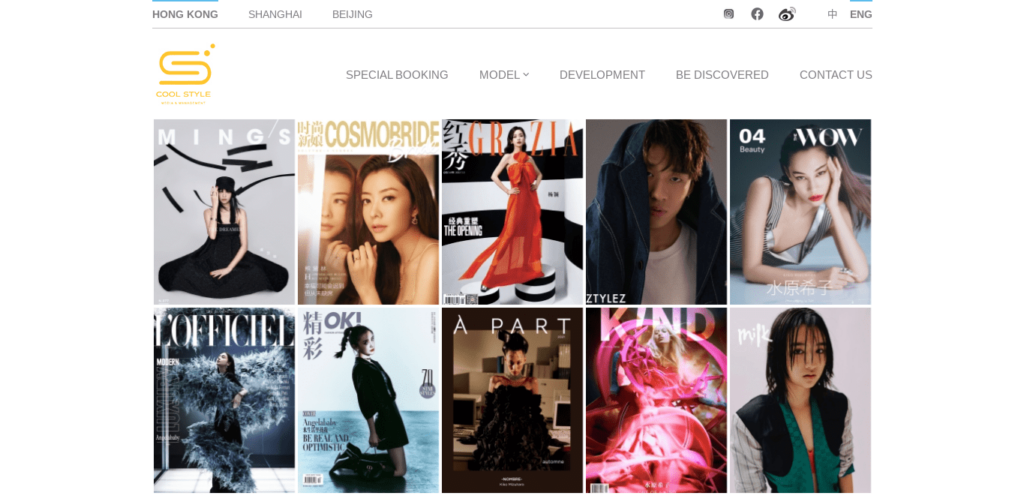Expand the Model dropdown menu
1024x496 pixels.
pyautogui.click(x=504, y=75)
